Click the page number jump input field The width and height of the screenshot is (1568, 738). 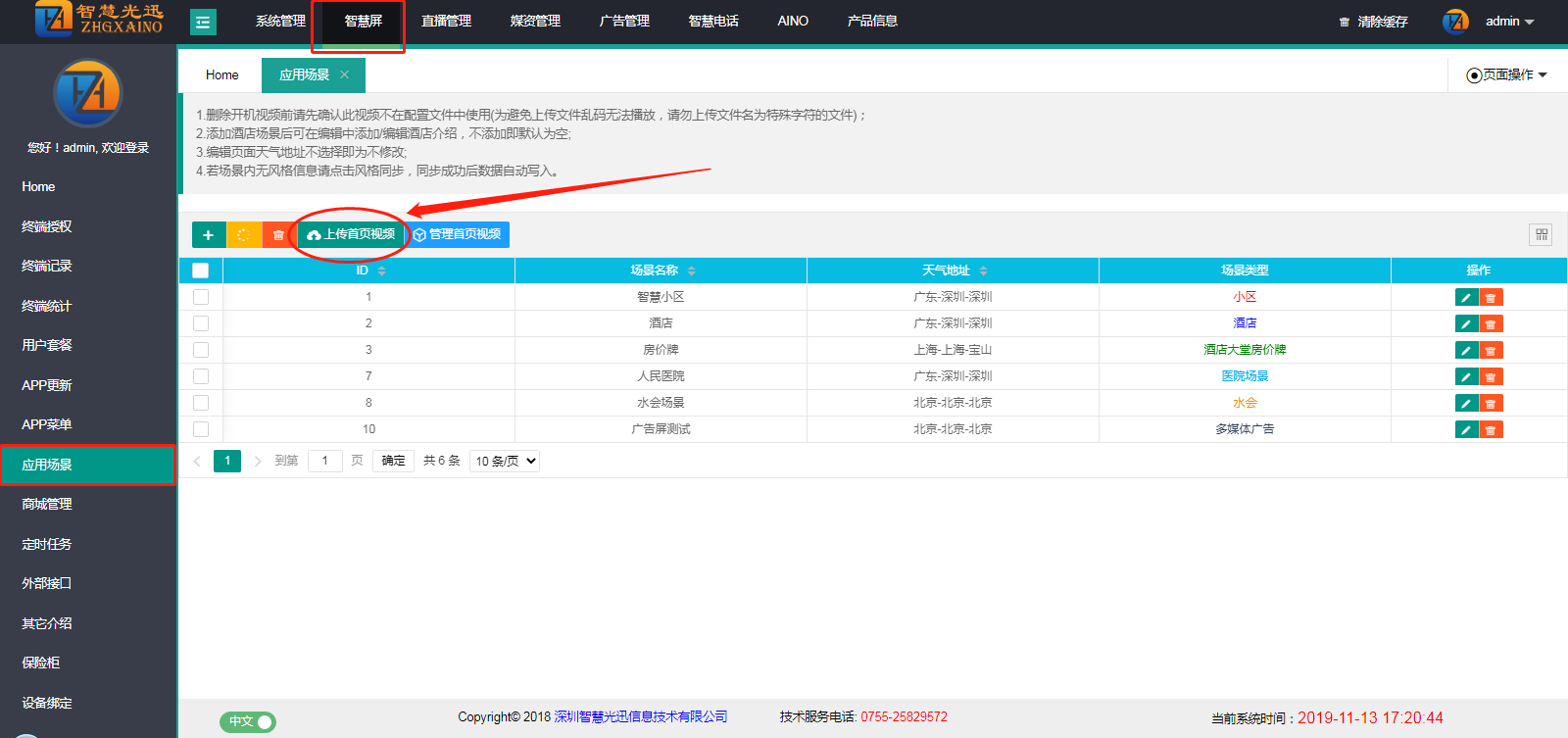click(x=324, y=462)
